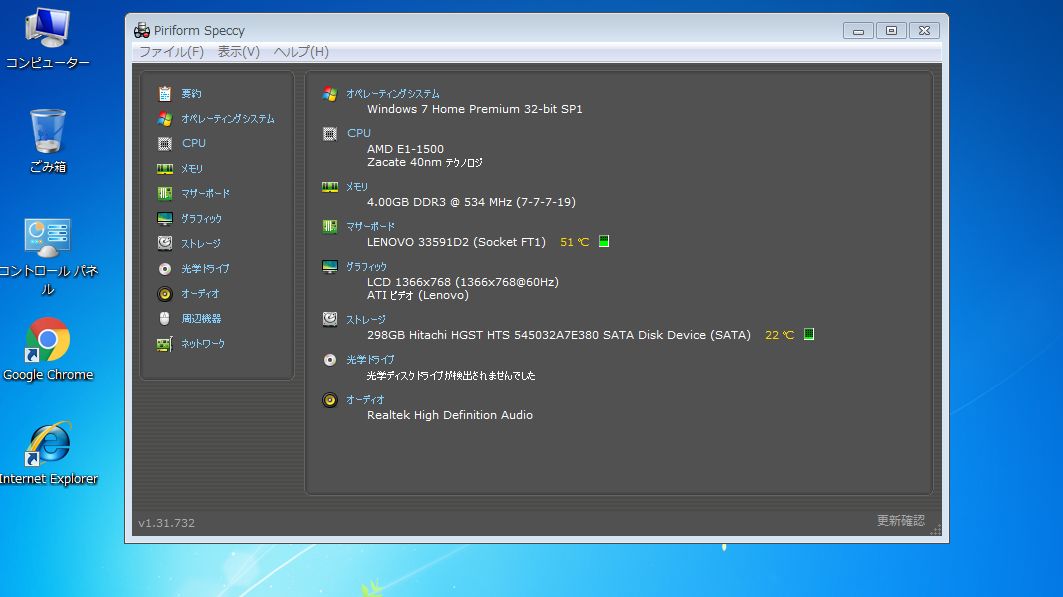The image size is (1063, 597).
Task: Click the 51 ℃ motherboard temperature value
Action: (574, 242)
